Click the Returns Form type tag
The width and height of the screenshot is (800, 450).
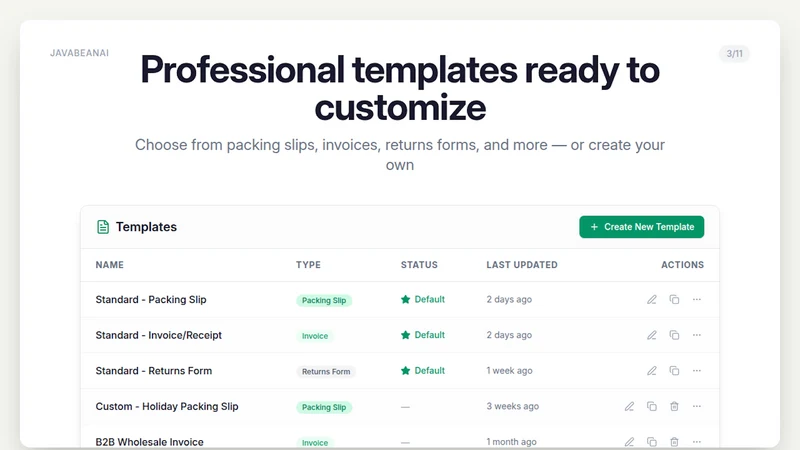[326, 371]
